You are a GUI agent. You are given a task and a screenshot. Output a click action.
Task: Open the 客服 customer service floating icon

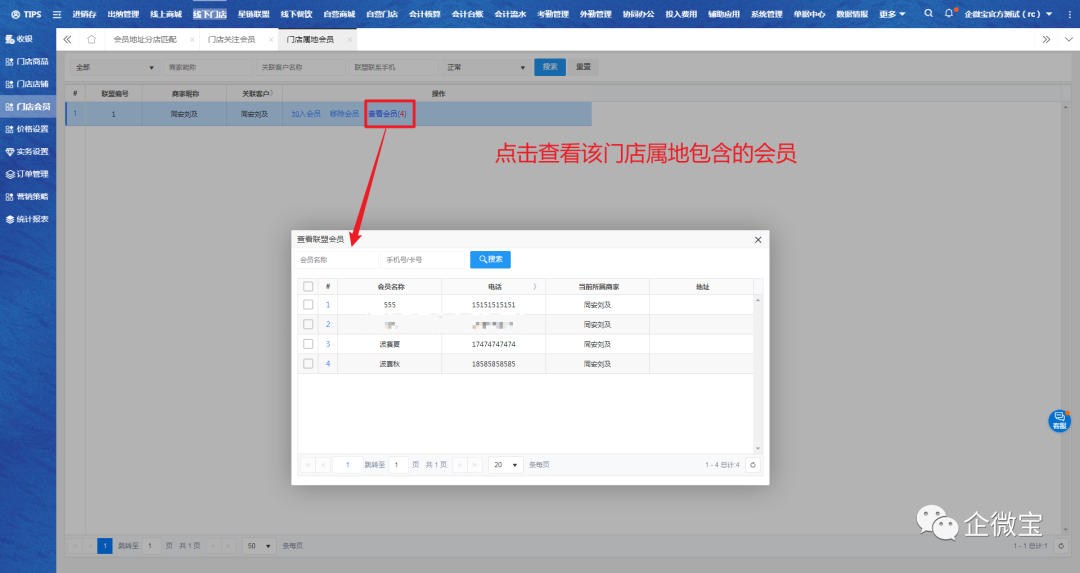coord(1059,420)
